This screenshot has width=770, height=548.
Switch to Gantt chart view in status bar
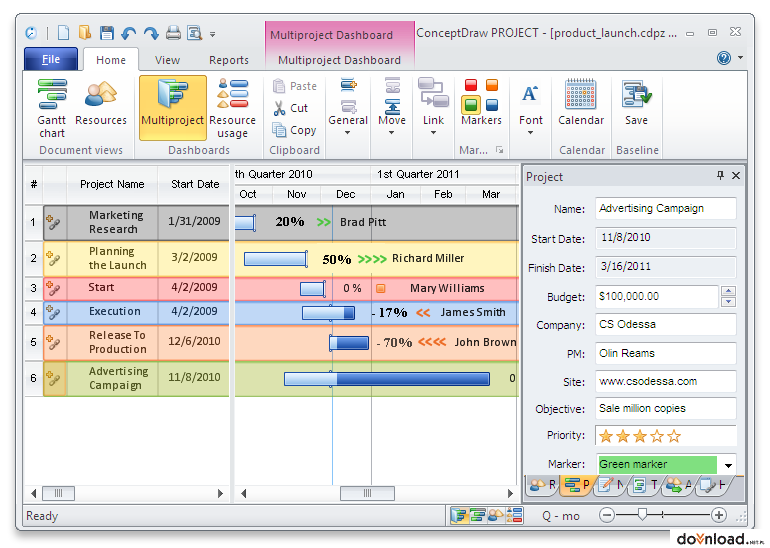[477, 515]
